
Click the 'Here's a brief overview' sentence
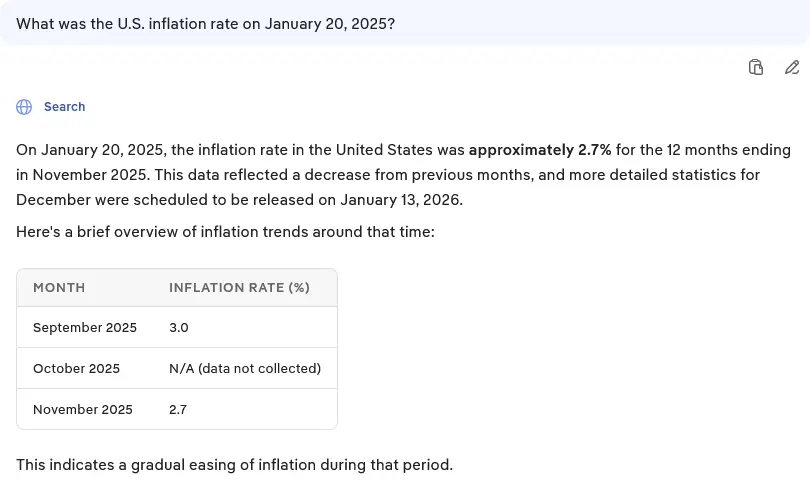225,232
